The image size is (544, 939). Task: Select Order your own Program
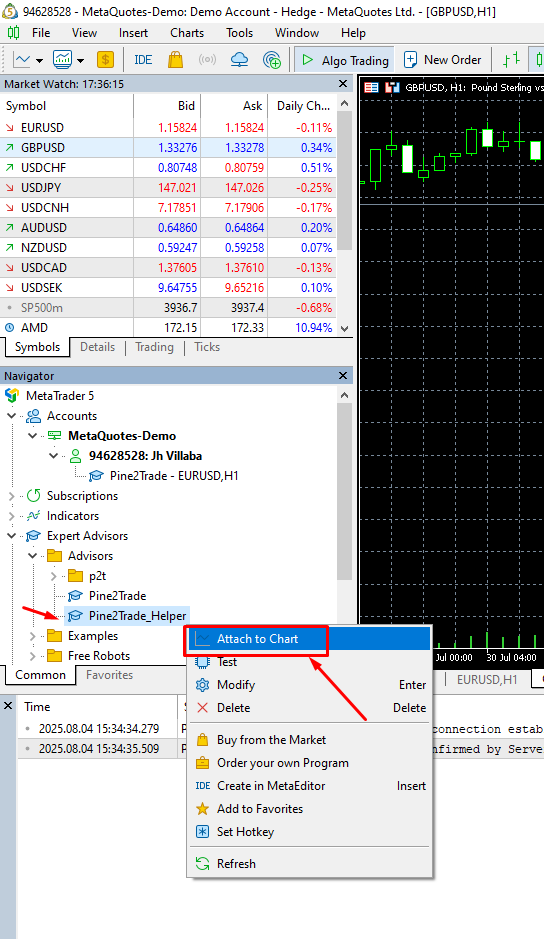[310, 763]
